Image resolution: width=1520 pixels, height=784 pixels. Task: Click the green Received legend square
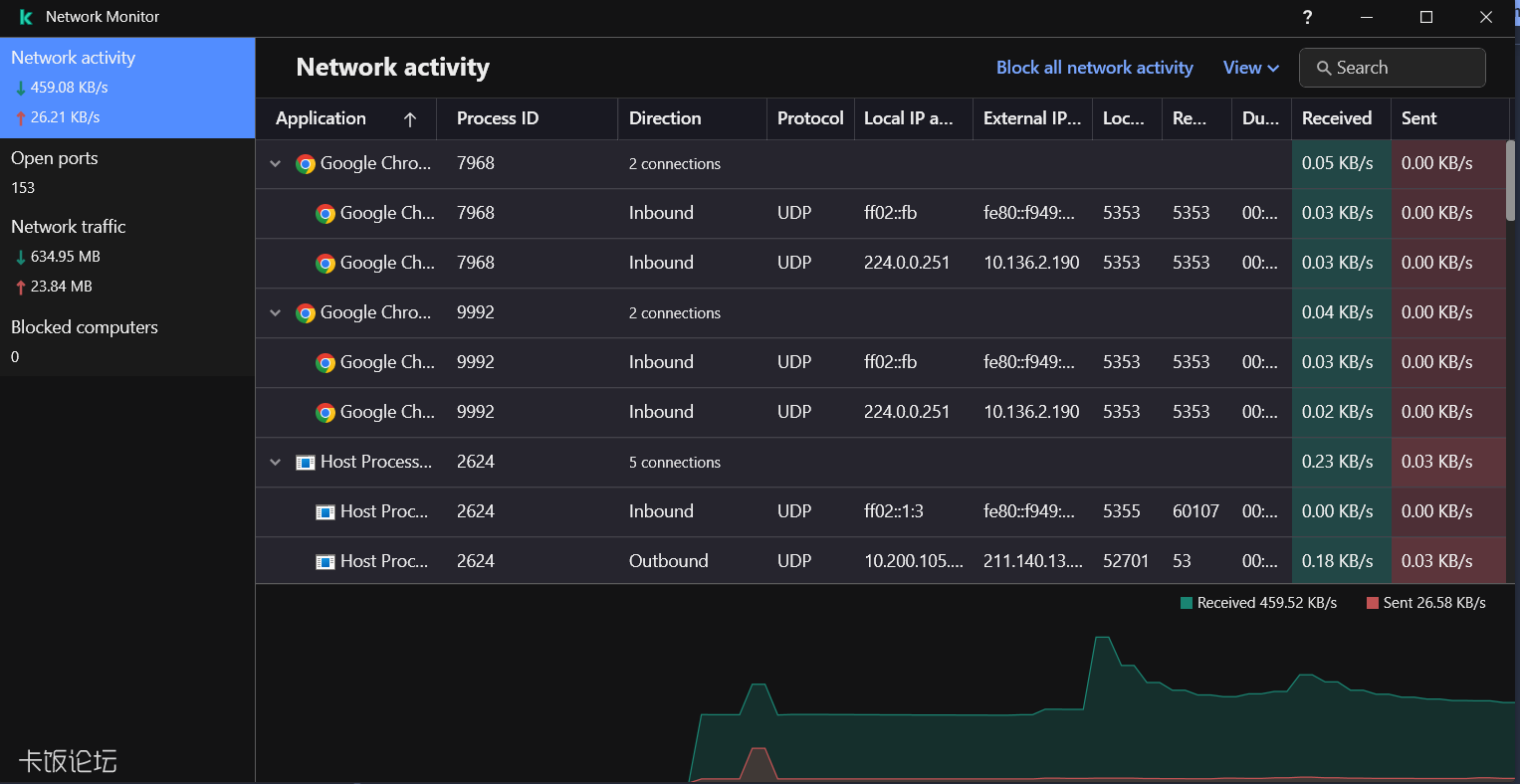pos(1187,603)
